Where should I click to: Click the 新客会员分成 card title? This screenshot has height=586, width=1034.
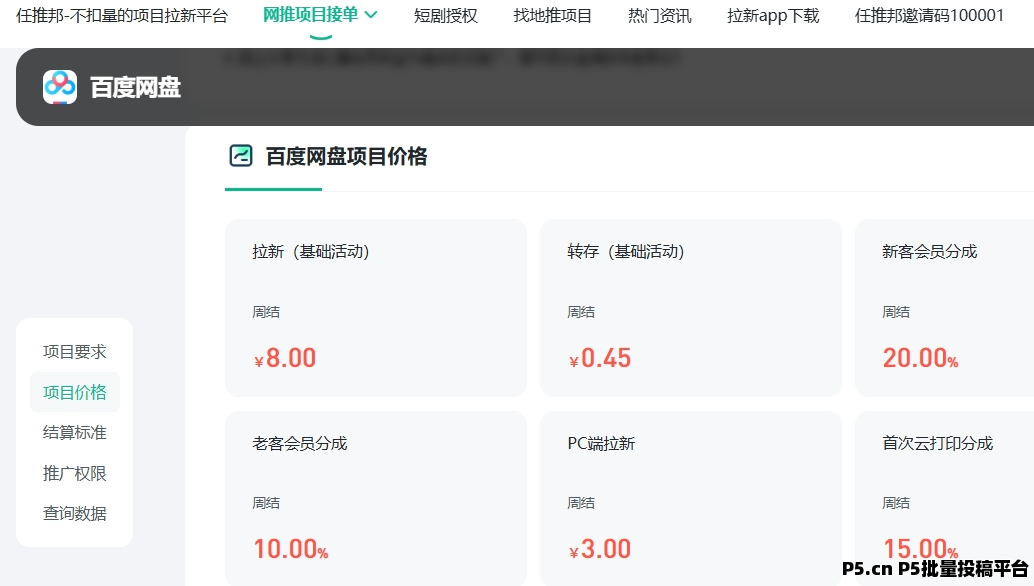point(930,251)
